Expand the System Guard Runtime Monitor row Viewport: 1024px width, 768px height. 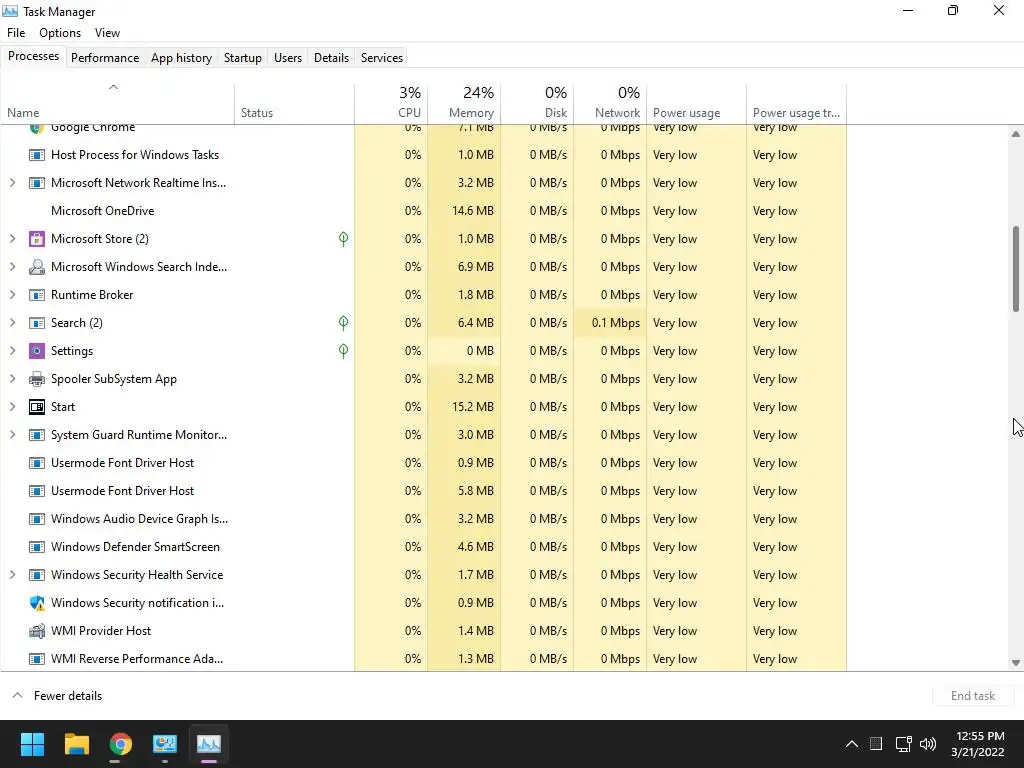pos(12,435)
